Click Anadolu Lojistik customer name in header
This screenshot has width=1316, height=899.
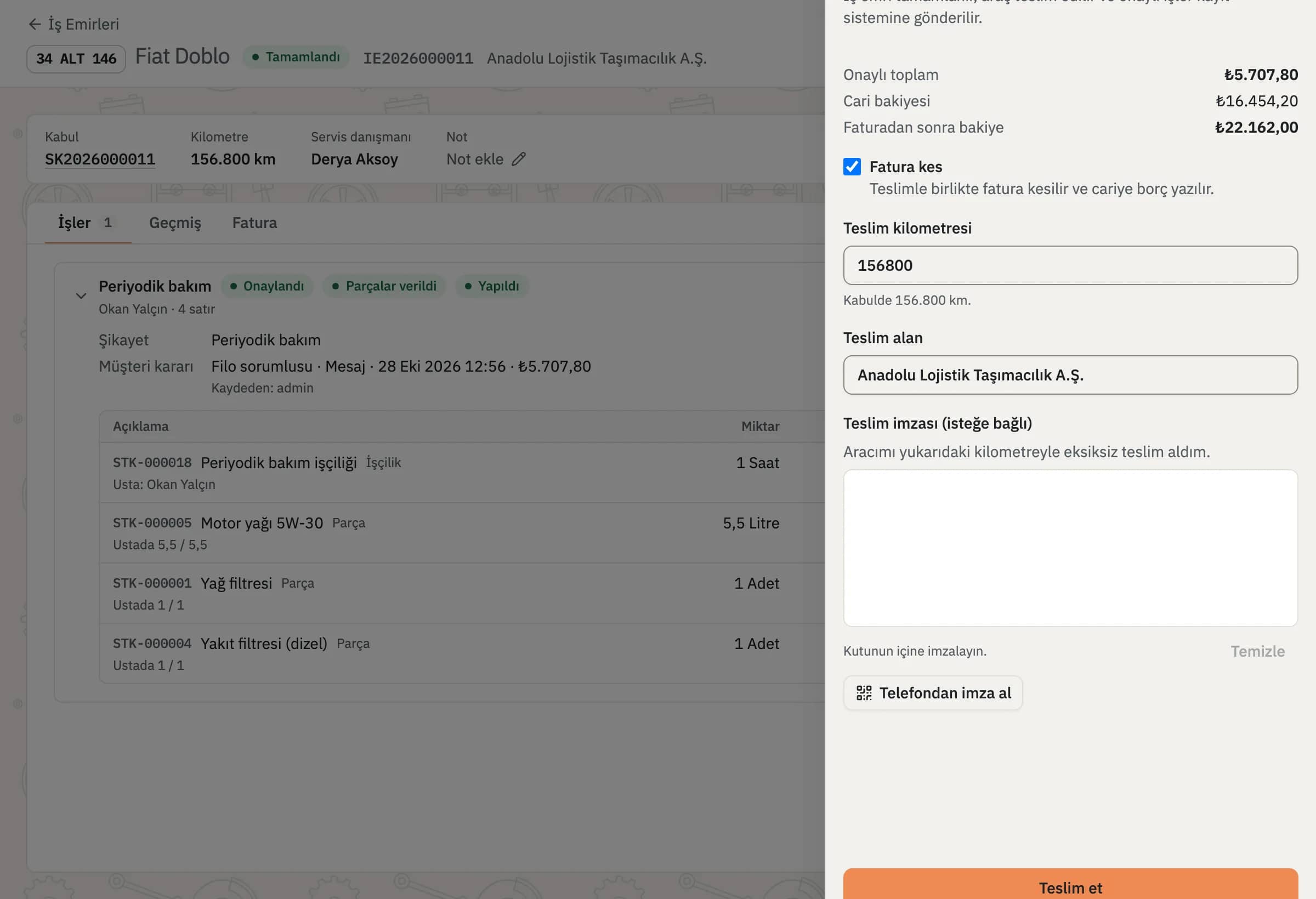pos(597,58)
